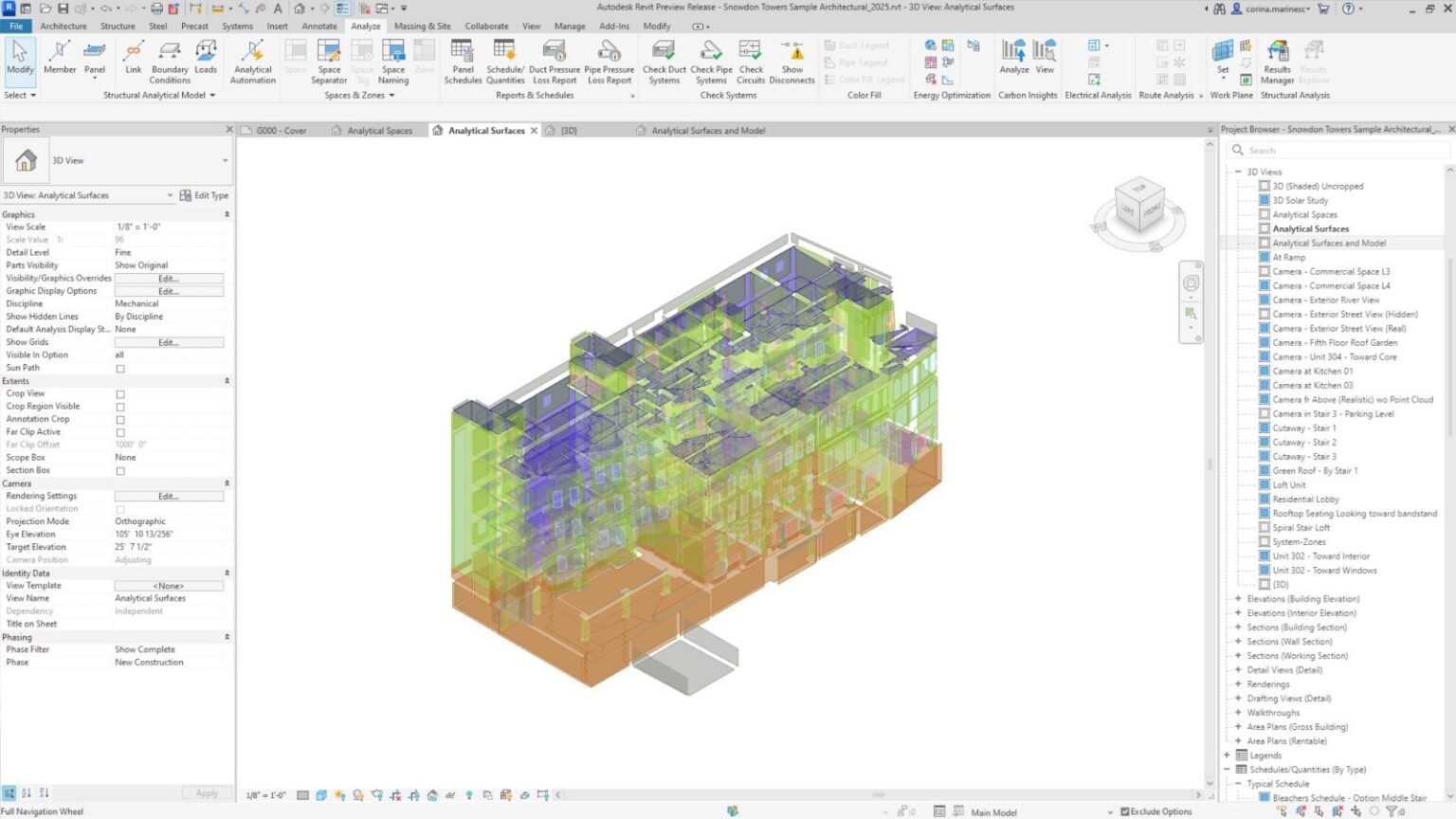Click Edit for Visibility/Graphics Overrides
Image resolution: width=1456 pixels, height=819 pixels.
pos(167,278)
